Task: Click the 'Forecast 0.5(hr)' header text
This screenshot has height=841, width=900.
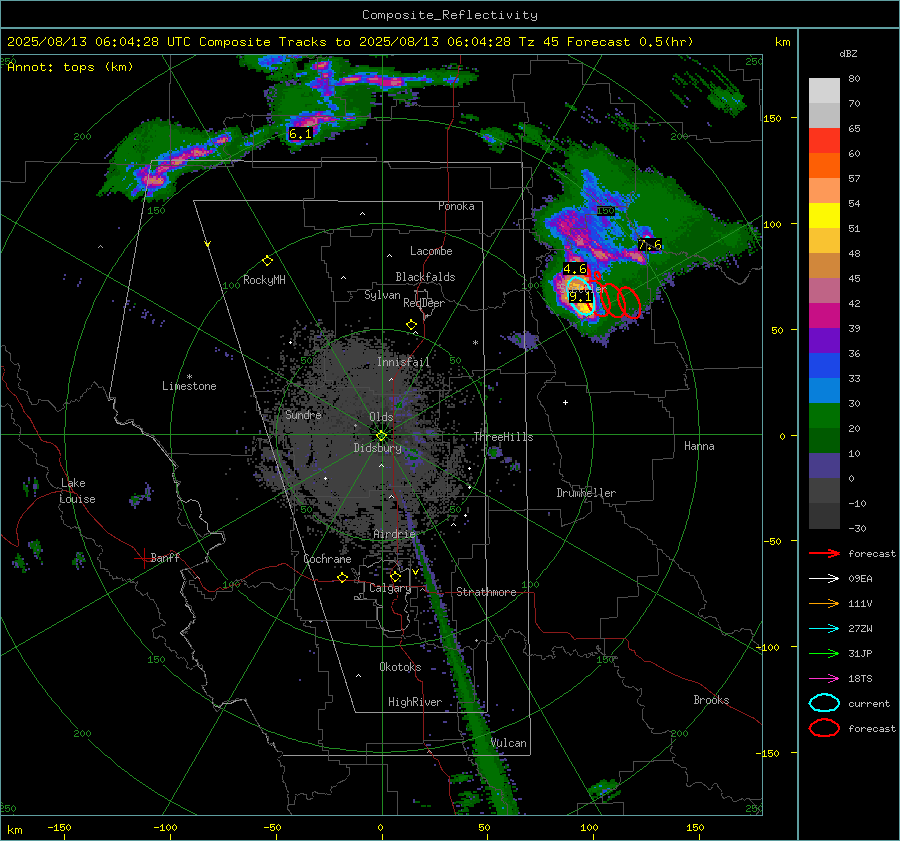Action: (630, 42)
